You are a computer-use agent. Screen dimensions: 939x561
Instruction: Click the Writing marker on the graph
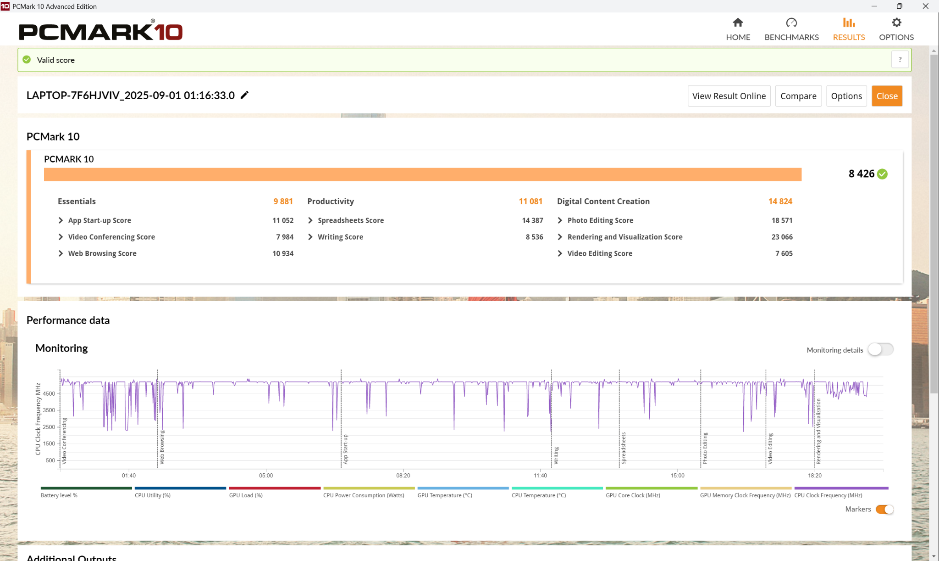pyautogui.click(x=556, y=455)
